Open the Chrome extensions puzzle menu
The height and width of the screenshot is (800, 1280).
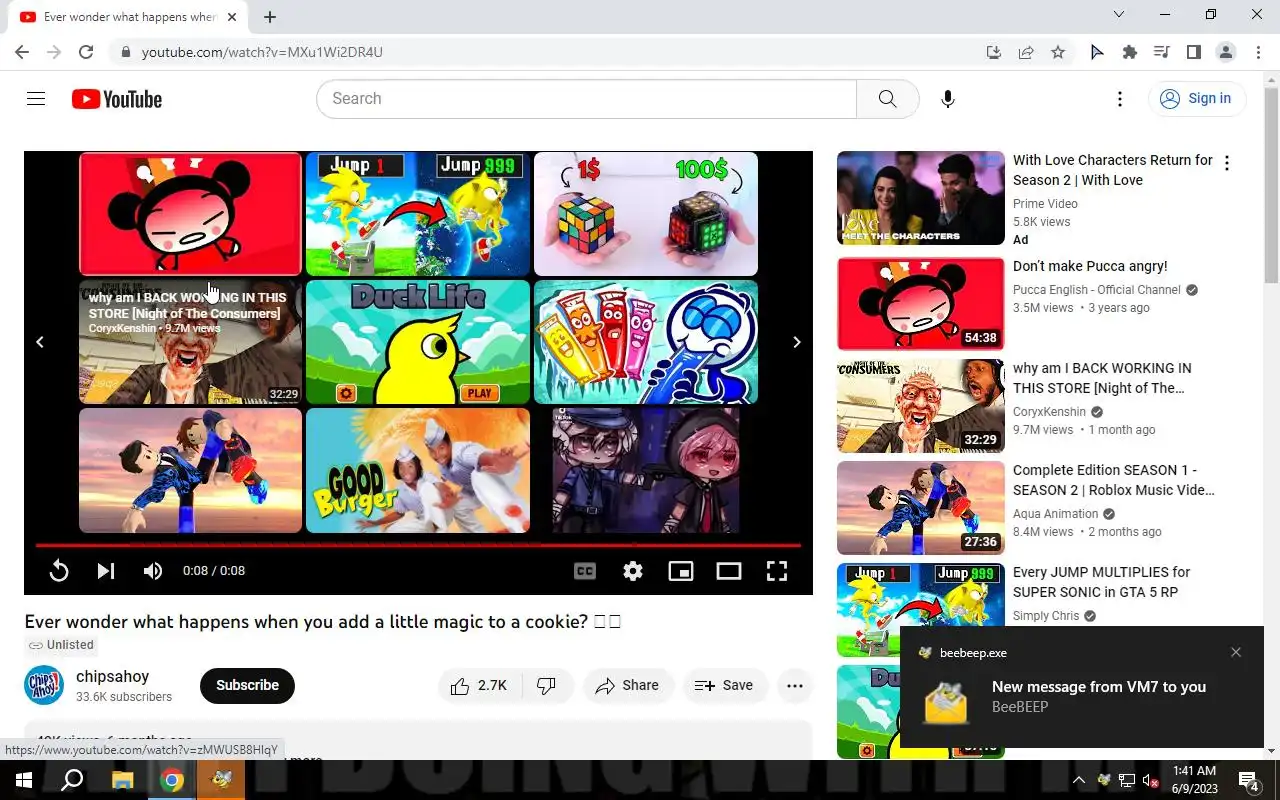click(1130, 52)
